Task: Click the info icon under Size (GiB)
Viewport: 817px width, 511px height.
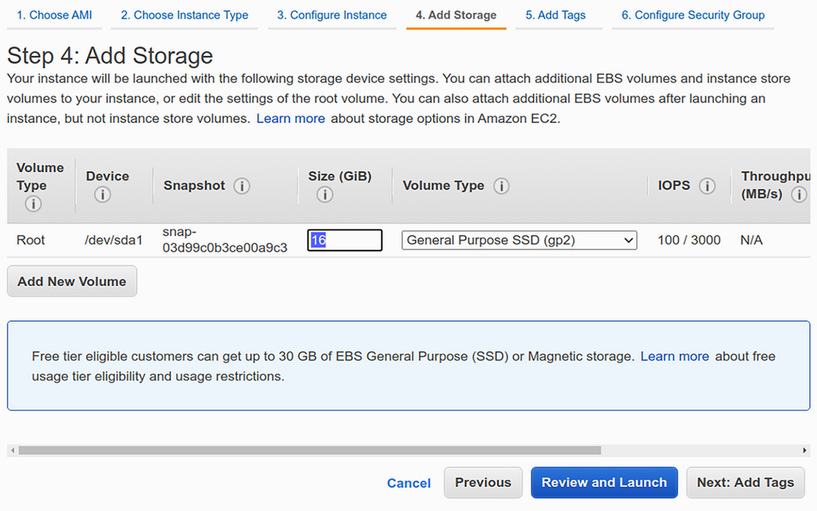Action: click(x=324, y=195)
